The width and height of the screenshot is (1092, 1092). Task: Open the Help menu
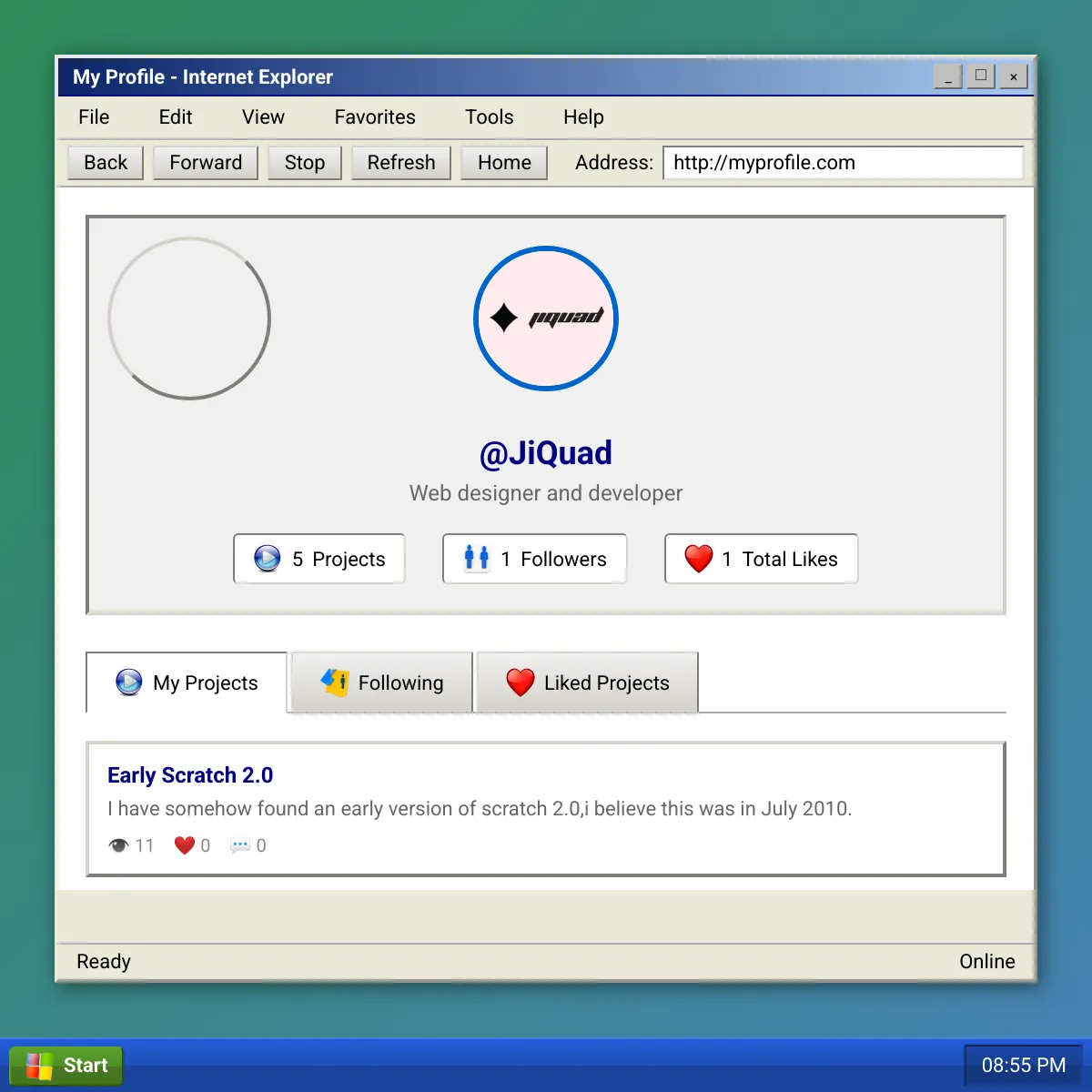tap(583, 117)
